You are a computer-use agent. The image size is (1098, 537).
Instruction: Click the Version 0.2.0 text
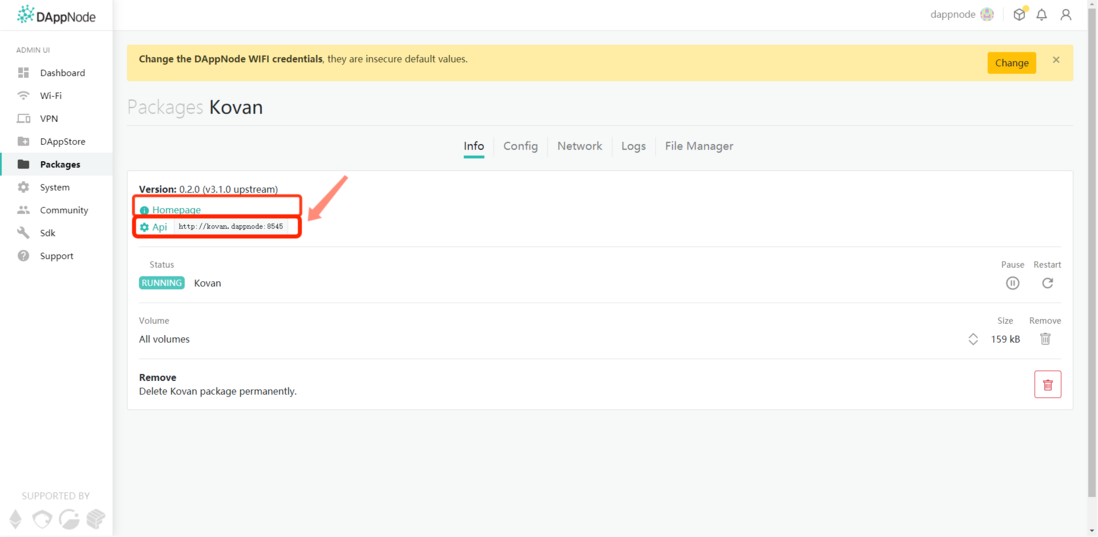tap(209, 189)
